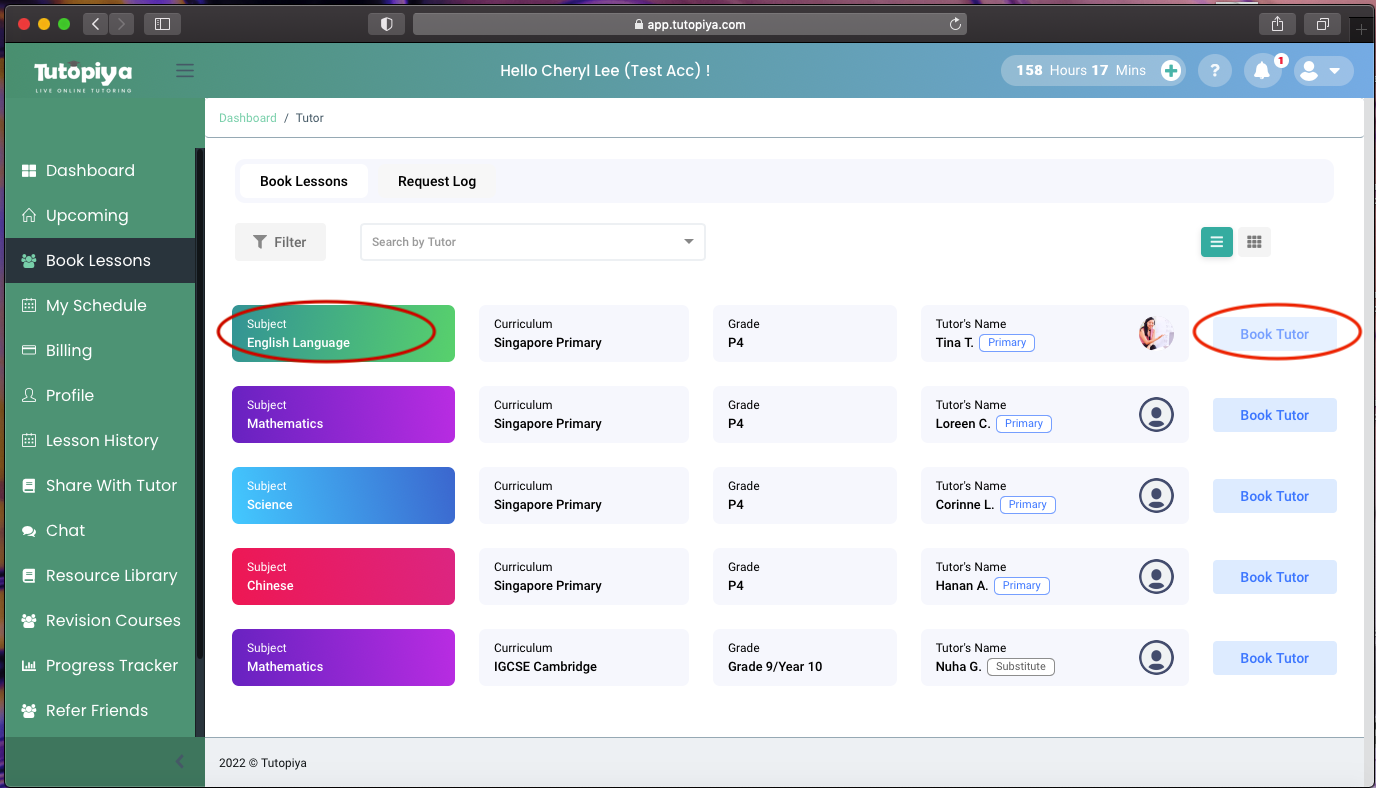
Task: Open the notifications bell icon
Action: click(x=1262, y=71)
